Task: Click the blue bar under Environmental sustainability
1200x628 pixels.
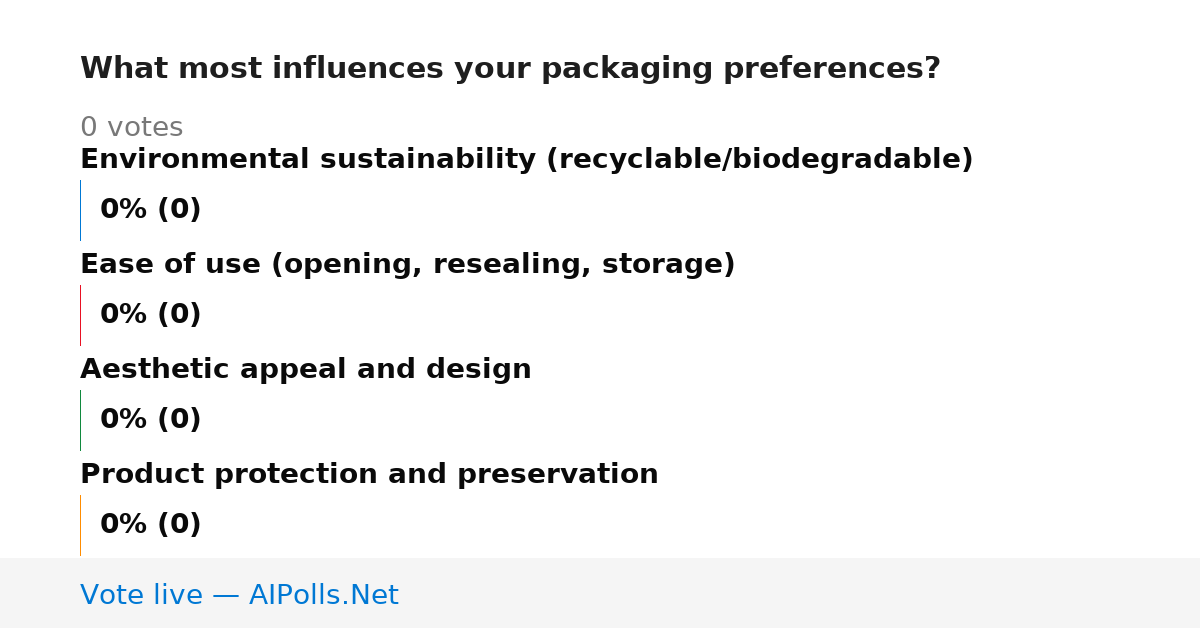Action: 80,210
